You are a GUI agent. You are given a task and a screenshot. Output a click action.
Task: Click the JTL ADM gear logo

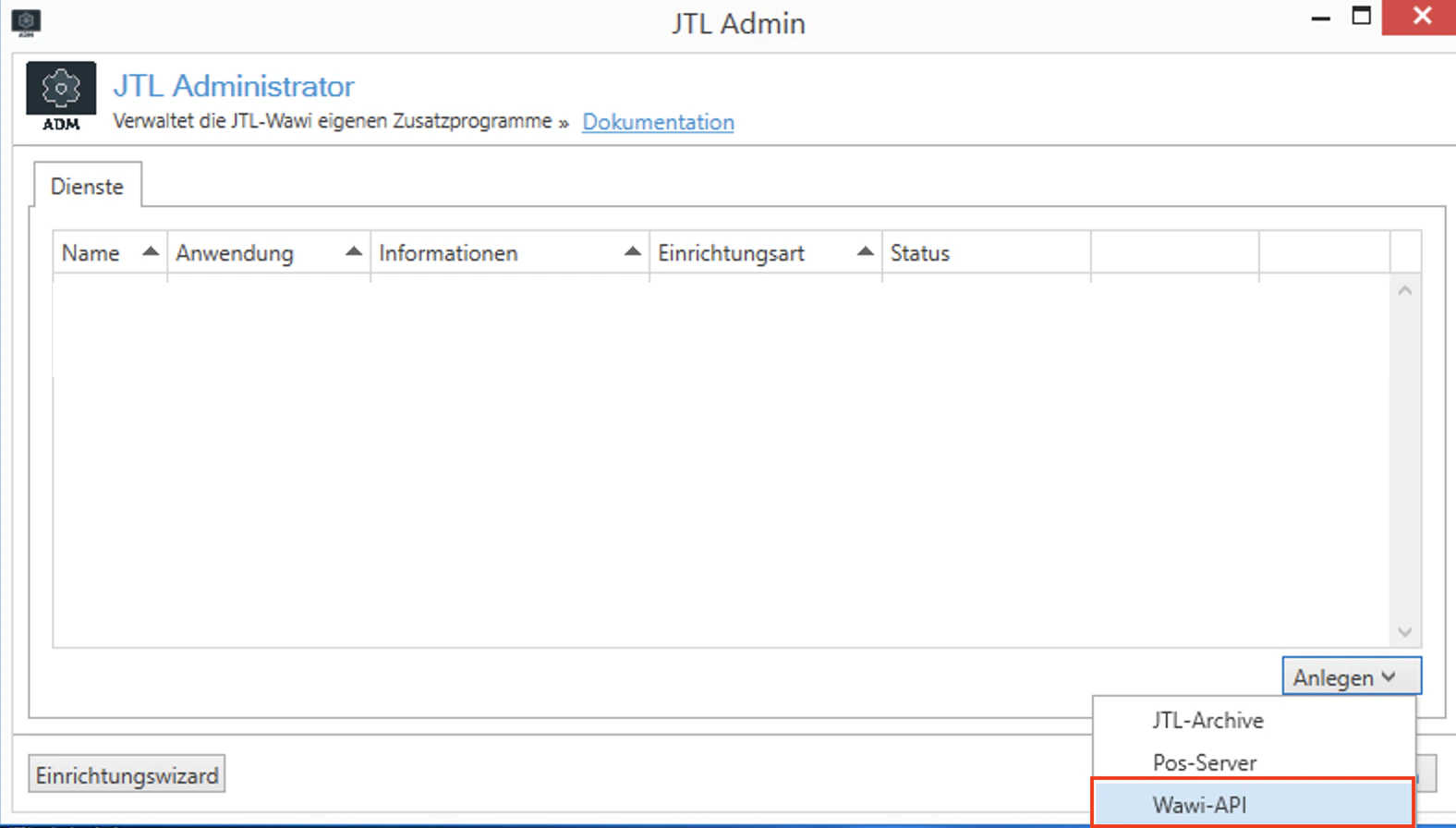61,97
